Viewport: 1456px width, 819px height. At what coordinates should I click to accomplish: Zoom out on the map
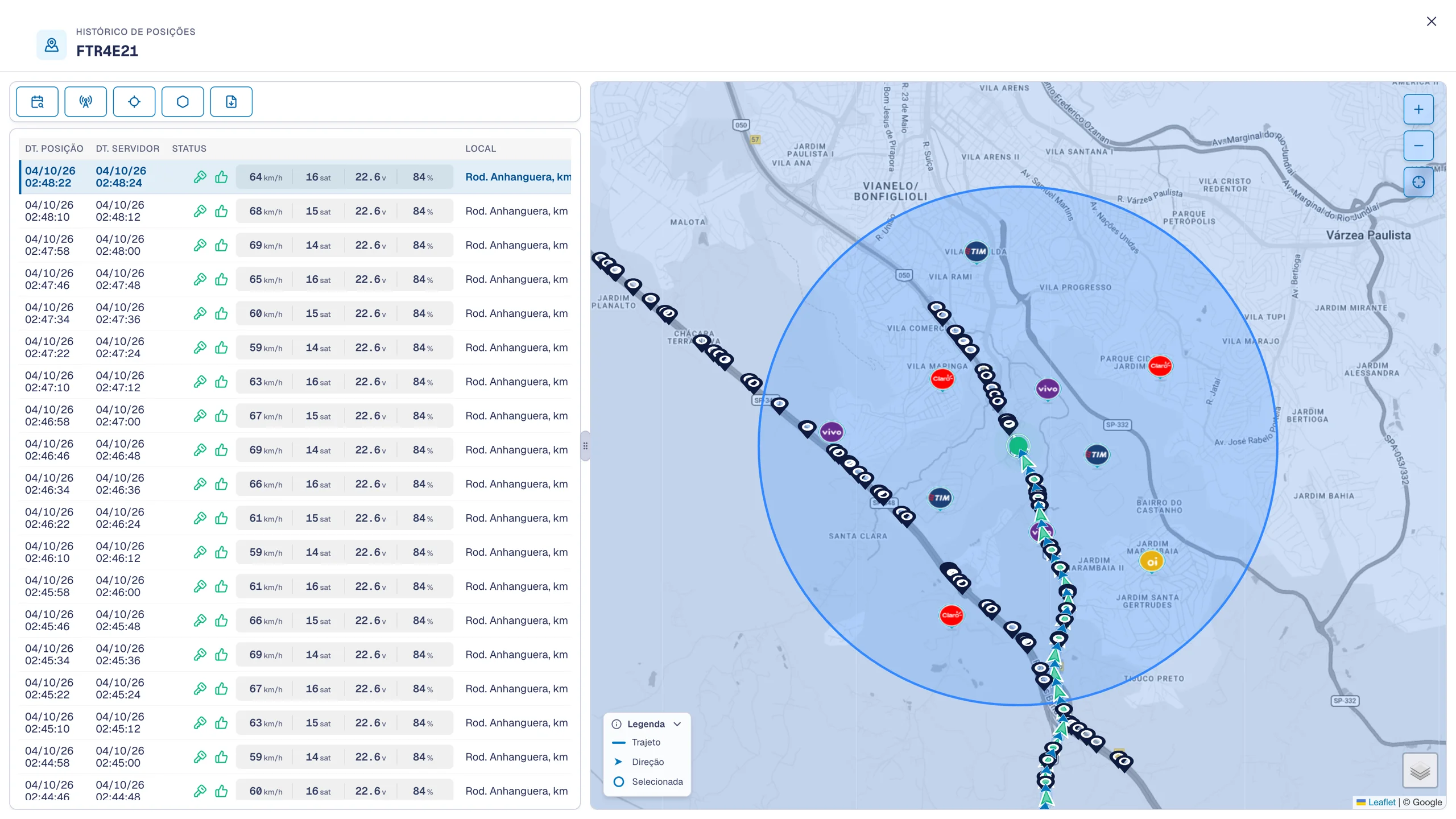1418,146
